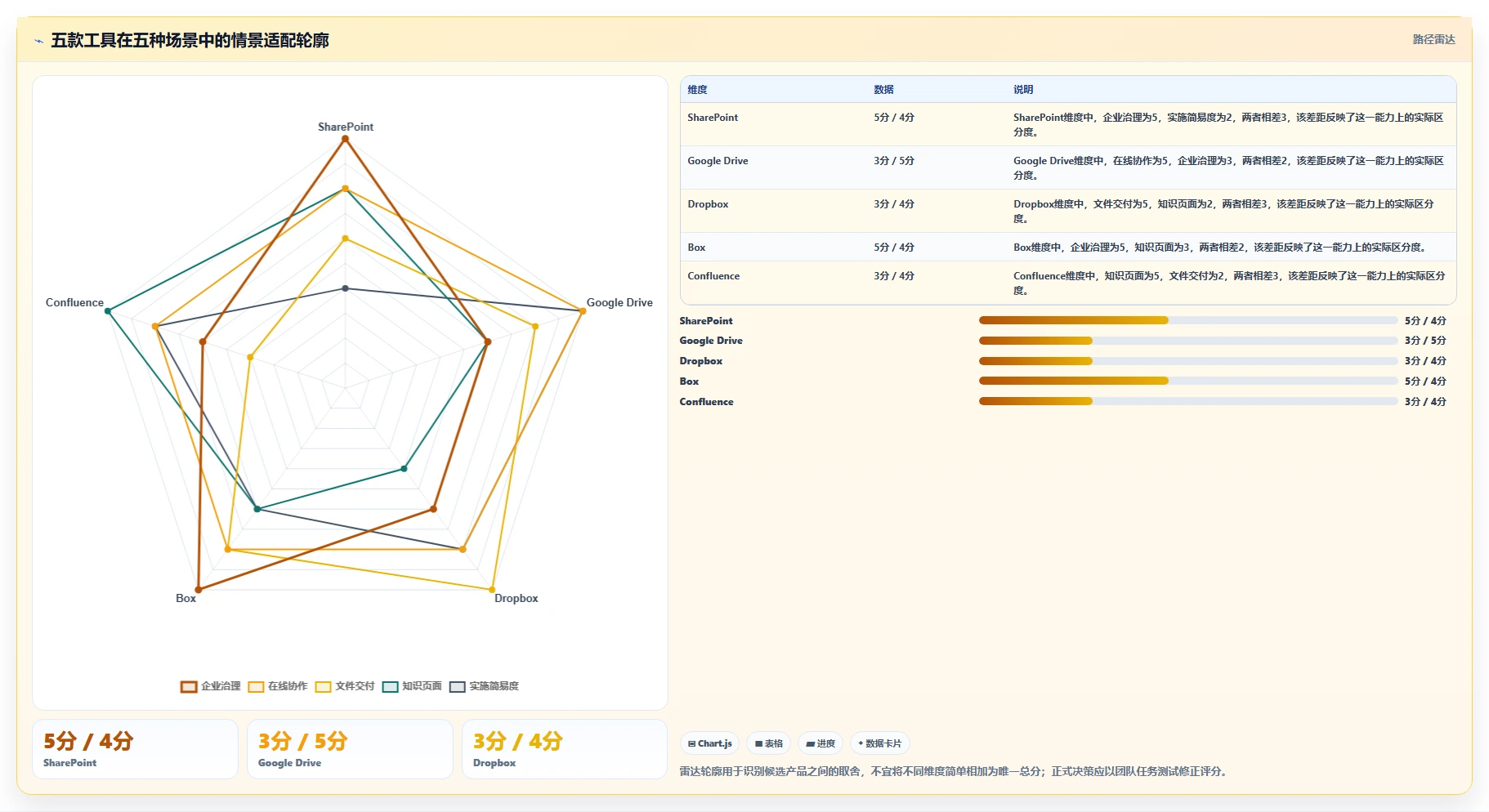Click the Box progress bar
The width and height of the screenshot is (1489, 812).
[x=1188, y=381]
